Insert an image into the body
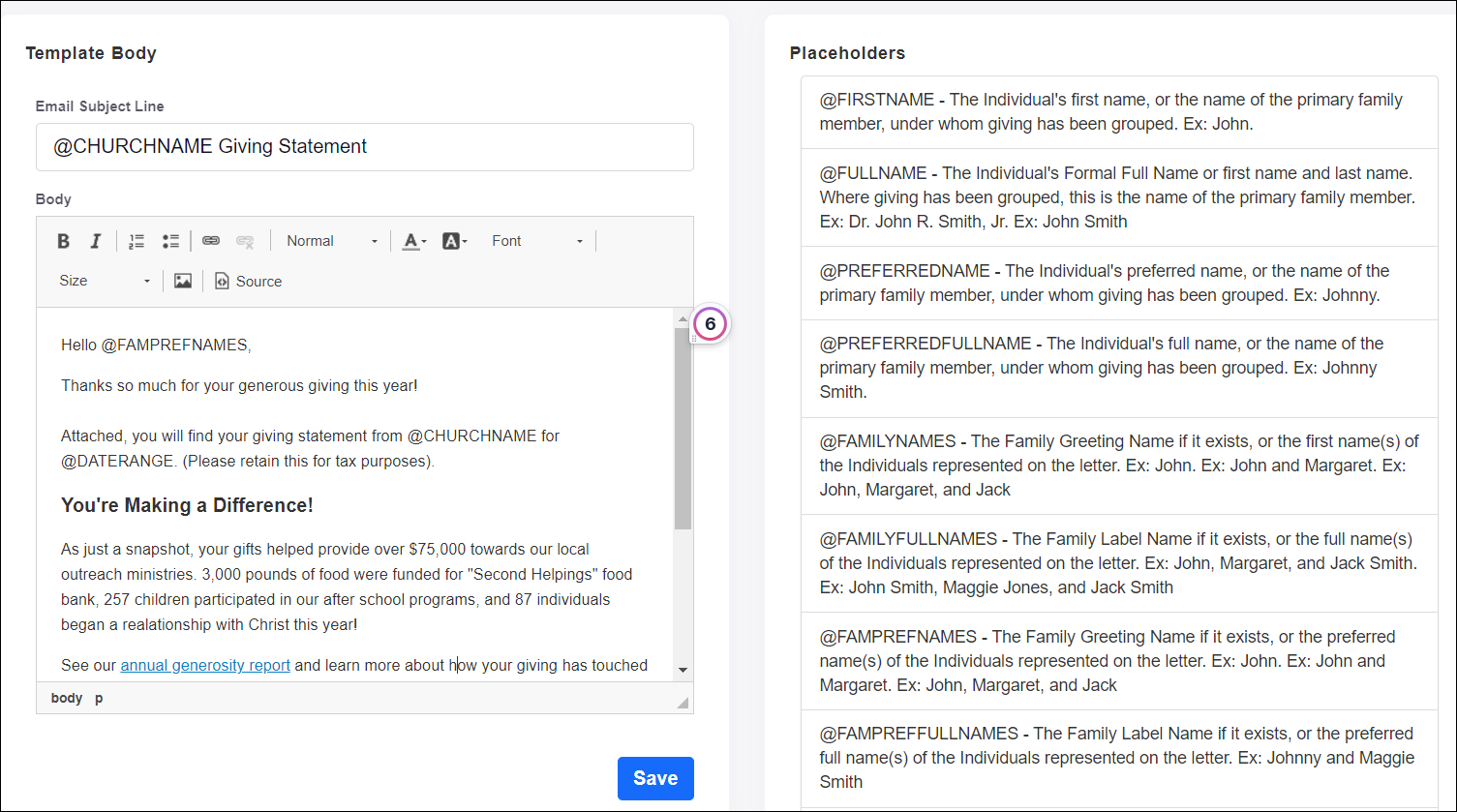1457x812 pixels. (x=183, y=281)
